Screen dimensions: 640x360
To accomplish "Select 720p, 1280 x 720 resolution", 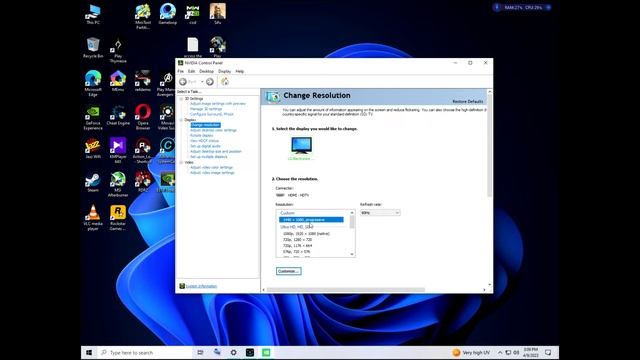I will coord(297,240).
